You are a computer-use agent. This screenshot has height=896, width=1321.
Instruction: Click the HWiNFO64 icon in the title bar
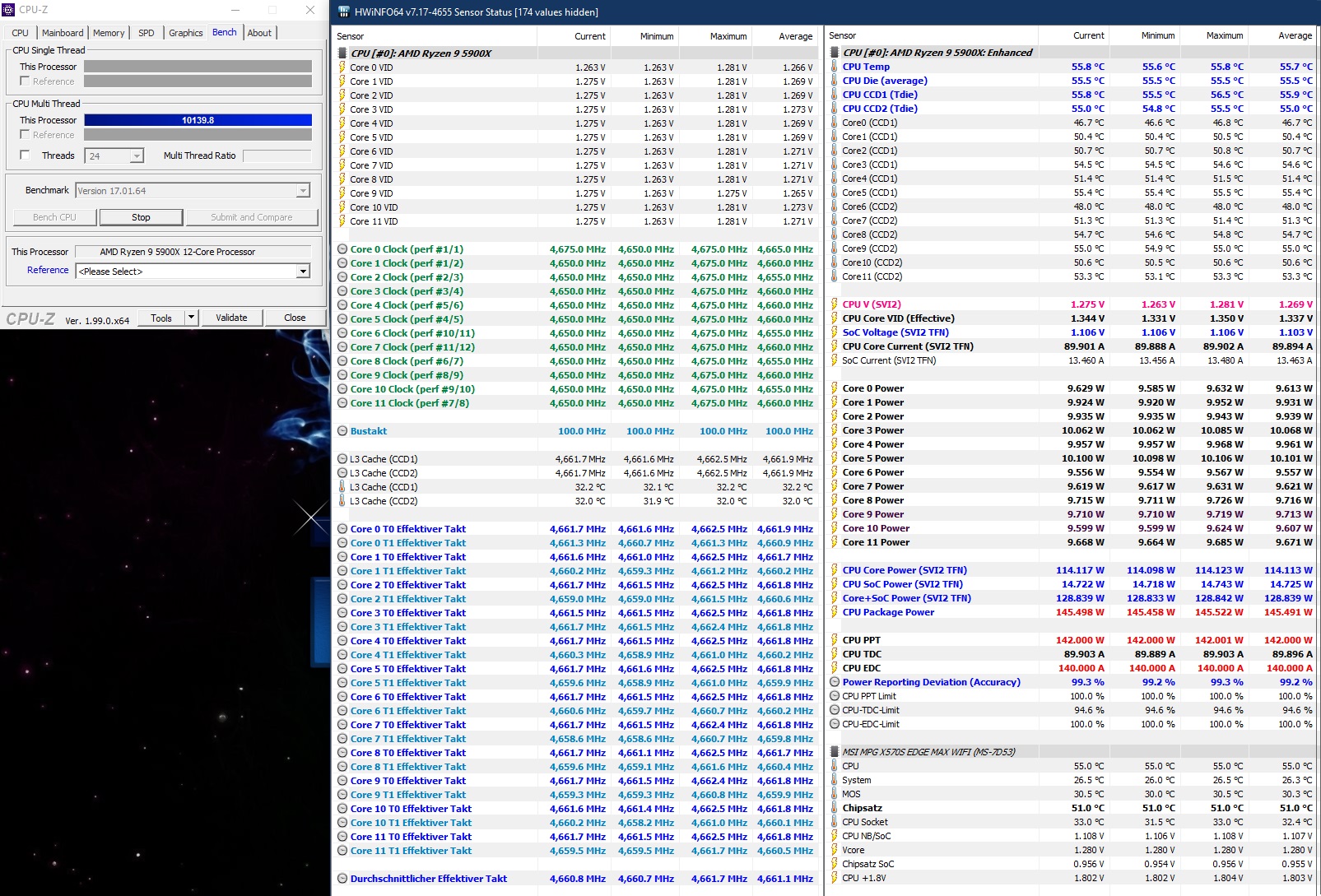344,12
